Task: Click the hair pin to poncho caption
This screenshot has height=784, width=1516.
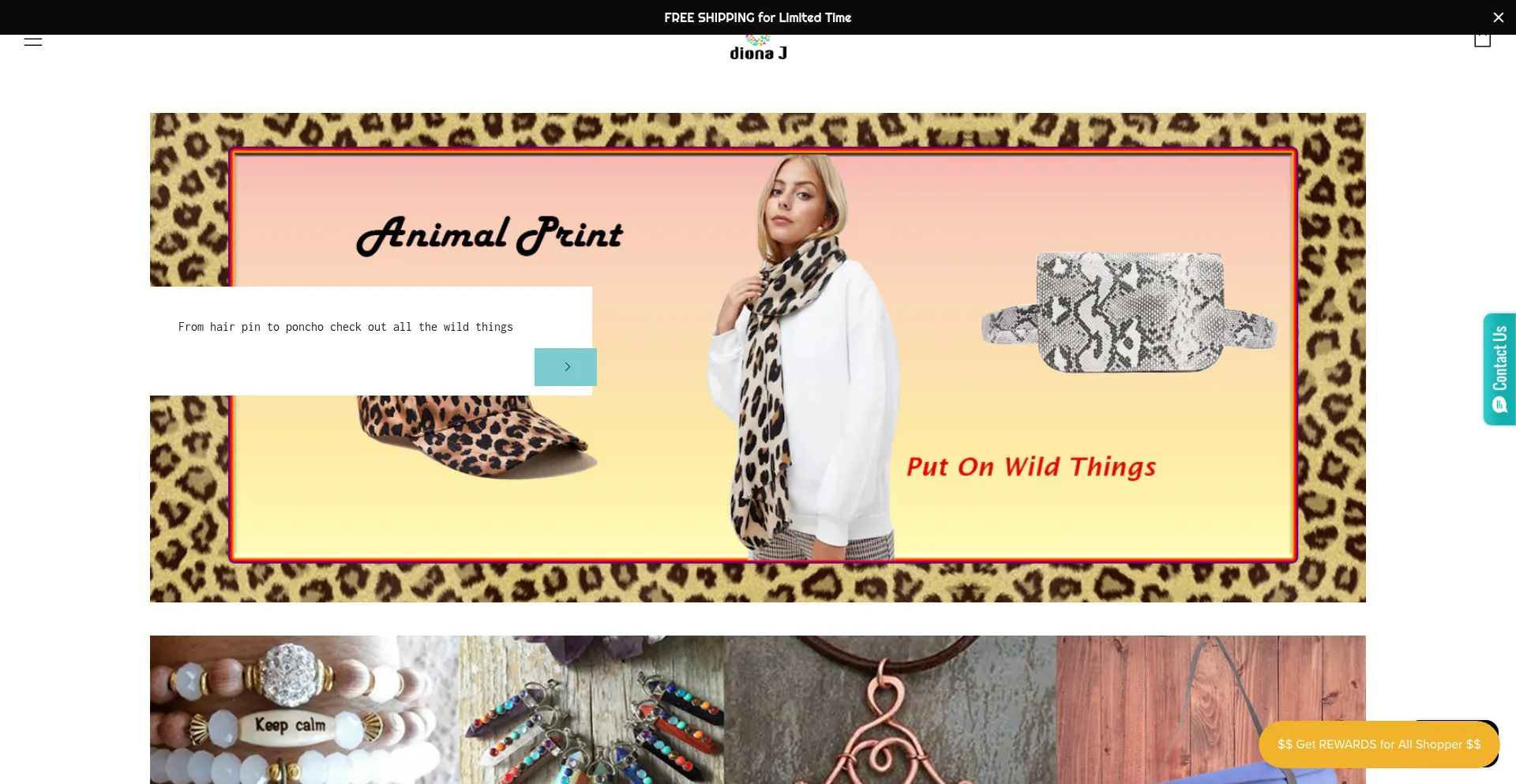Action: click(345, 327)
